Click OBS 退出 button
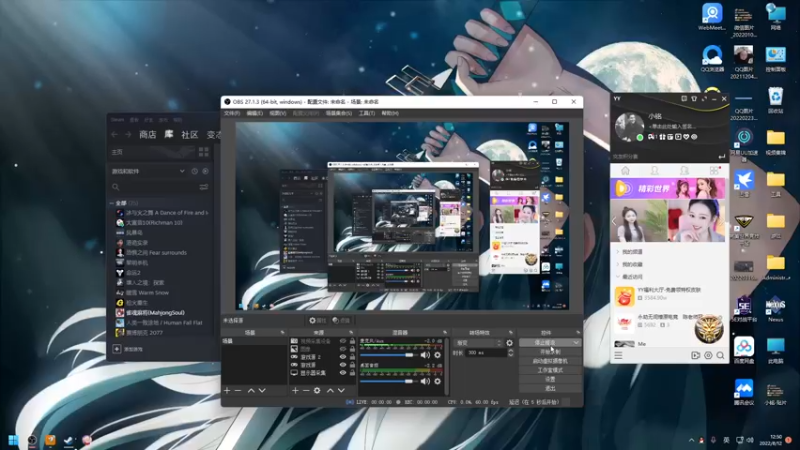 click(x=550, y=389)
